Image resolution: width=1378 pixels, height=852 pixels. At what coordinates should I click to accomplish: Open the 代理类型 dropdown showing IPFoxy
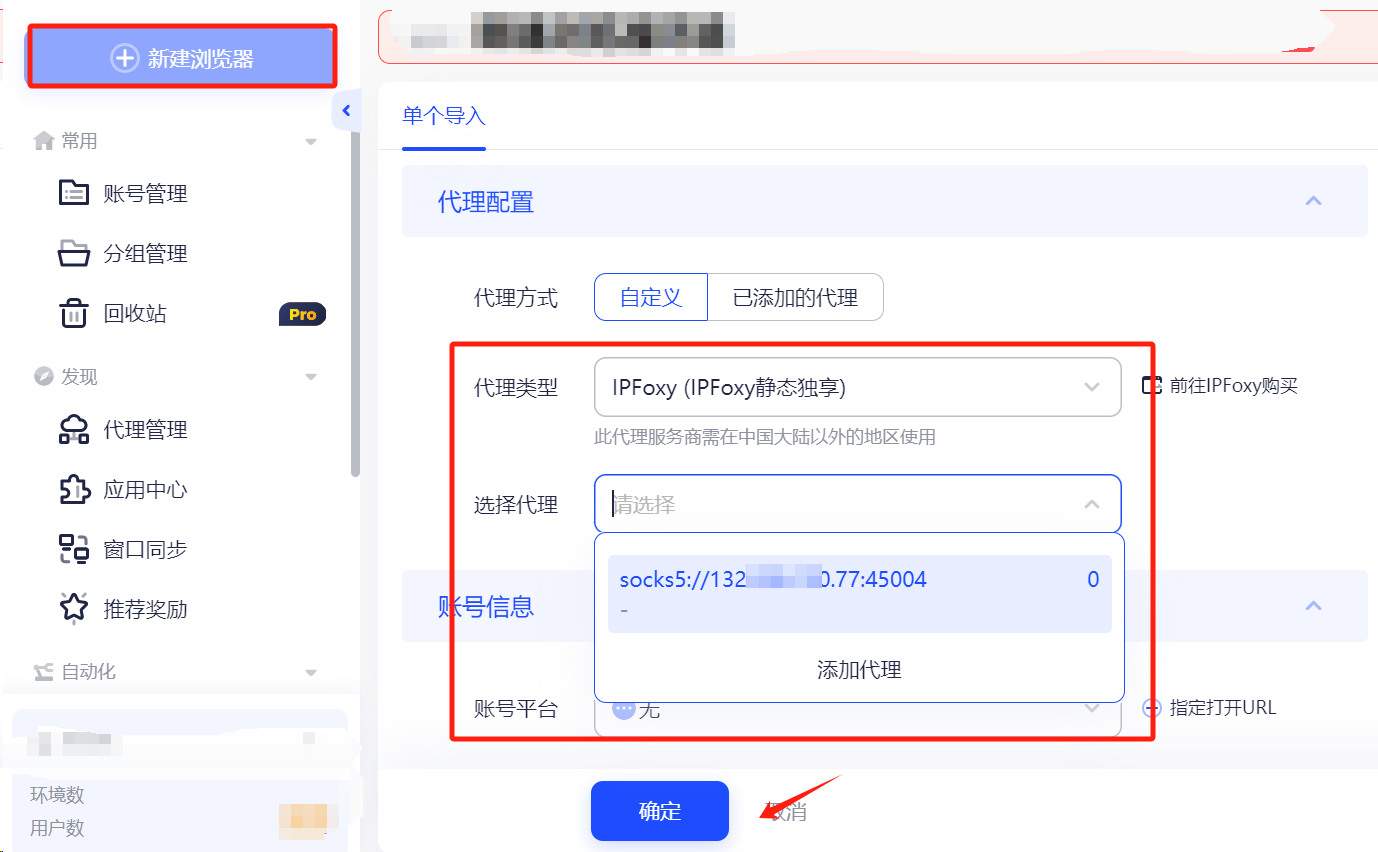[x=857, y=387]
